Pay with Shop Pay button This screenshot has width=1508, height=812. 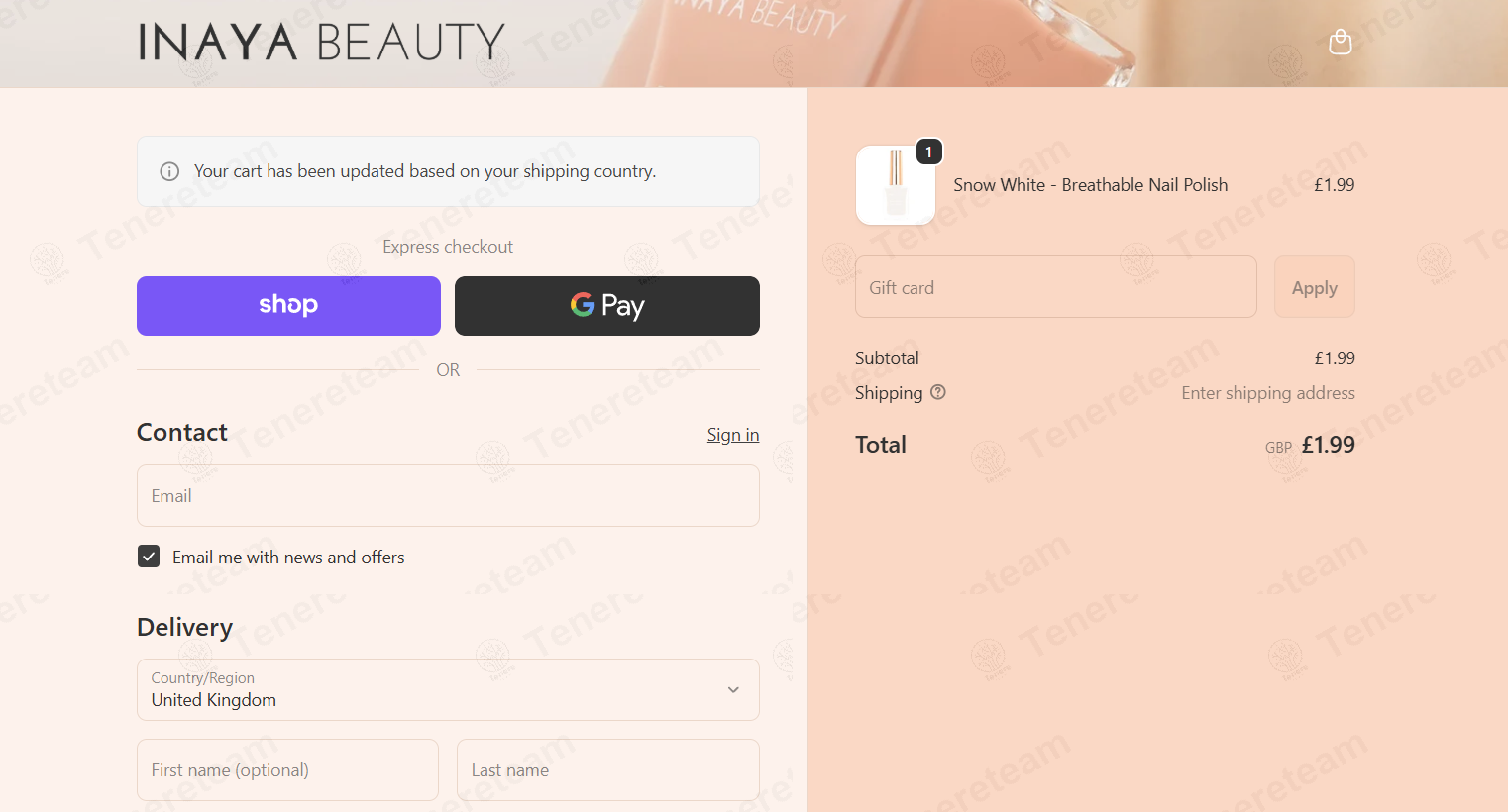click(x=288, y=306)
